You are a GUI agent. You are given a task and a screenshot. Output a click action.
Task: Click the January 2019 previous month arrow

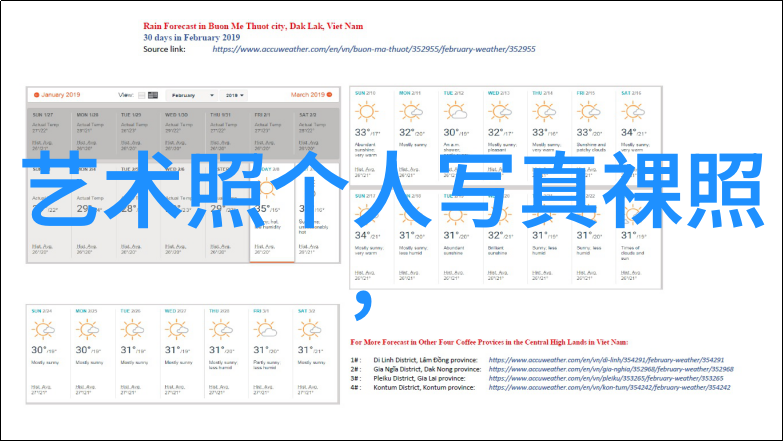36,95
